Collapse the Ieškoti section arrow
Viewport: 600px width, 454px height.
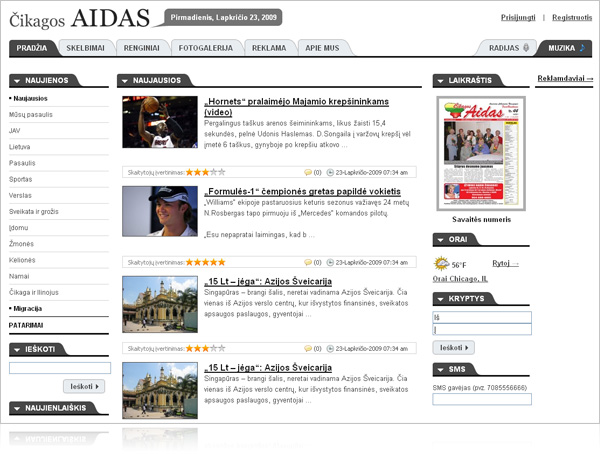pyautogui.click(x=17, y=350)
